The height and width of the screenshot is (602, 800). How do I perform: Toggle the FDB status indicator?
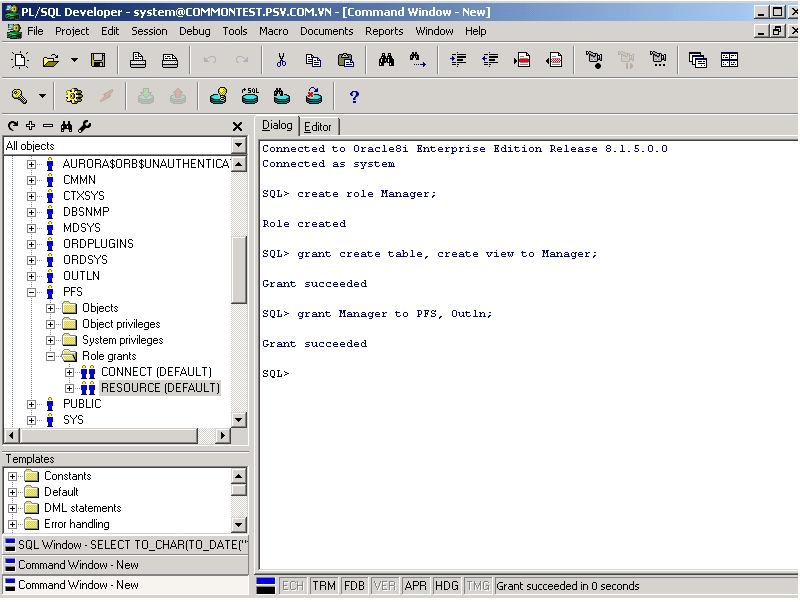coord(355,586)
